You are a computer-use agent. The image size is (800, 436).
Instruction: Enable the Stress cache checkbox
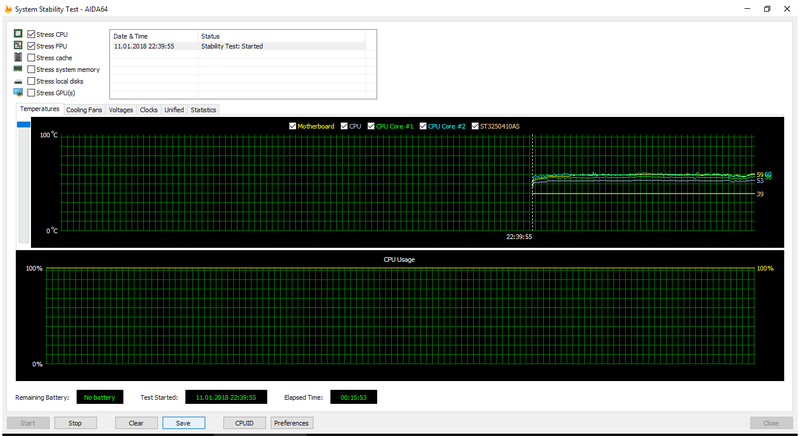pyautogui.click(x=31, y=58)
